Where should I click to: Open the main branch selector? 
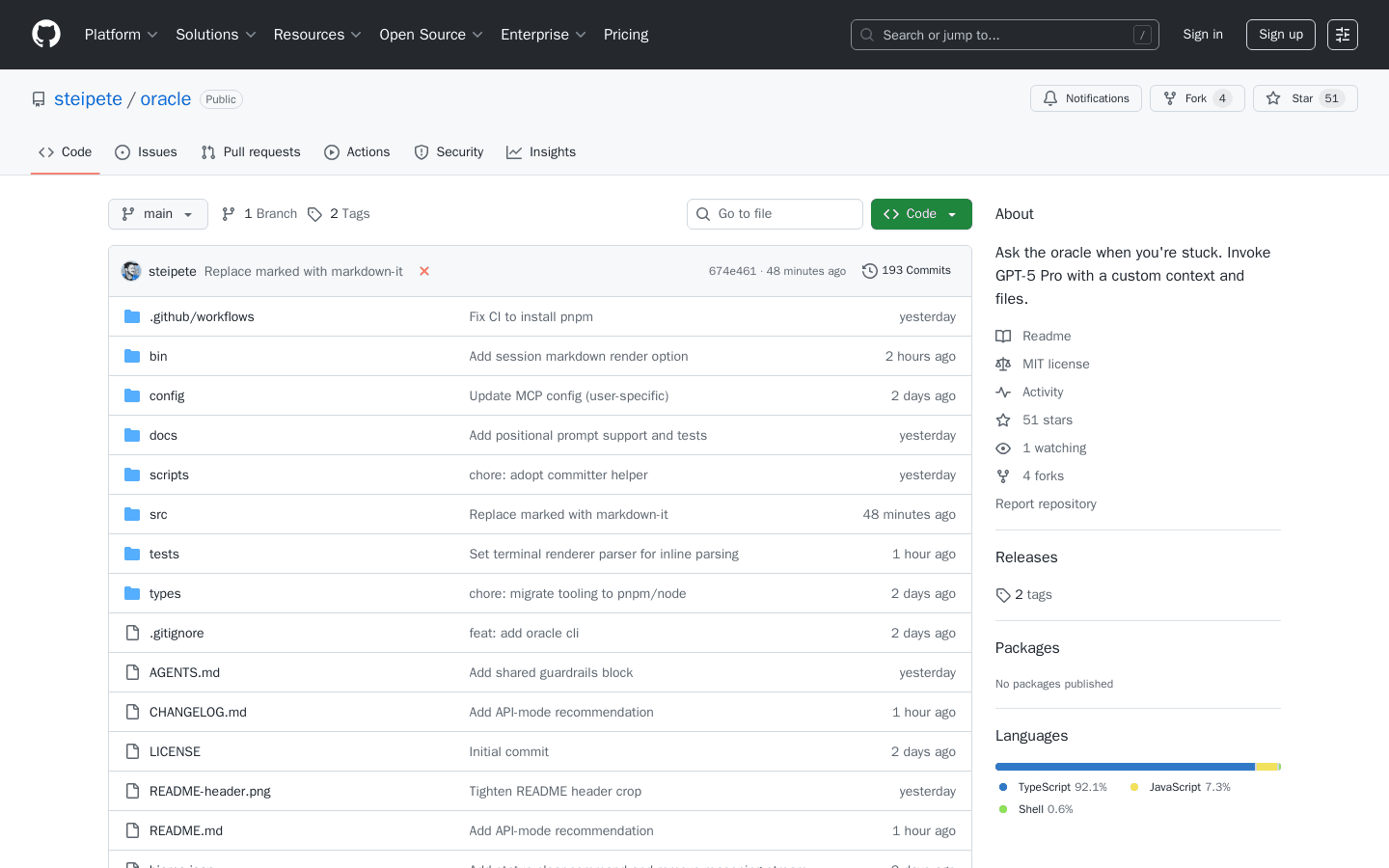[157, 213]
